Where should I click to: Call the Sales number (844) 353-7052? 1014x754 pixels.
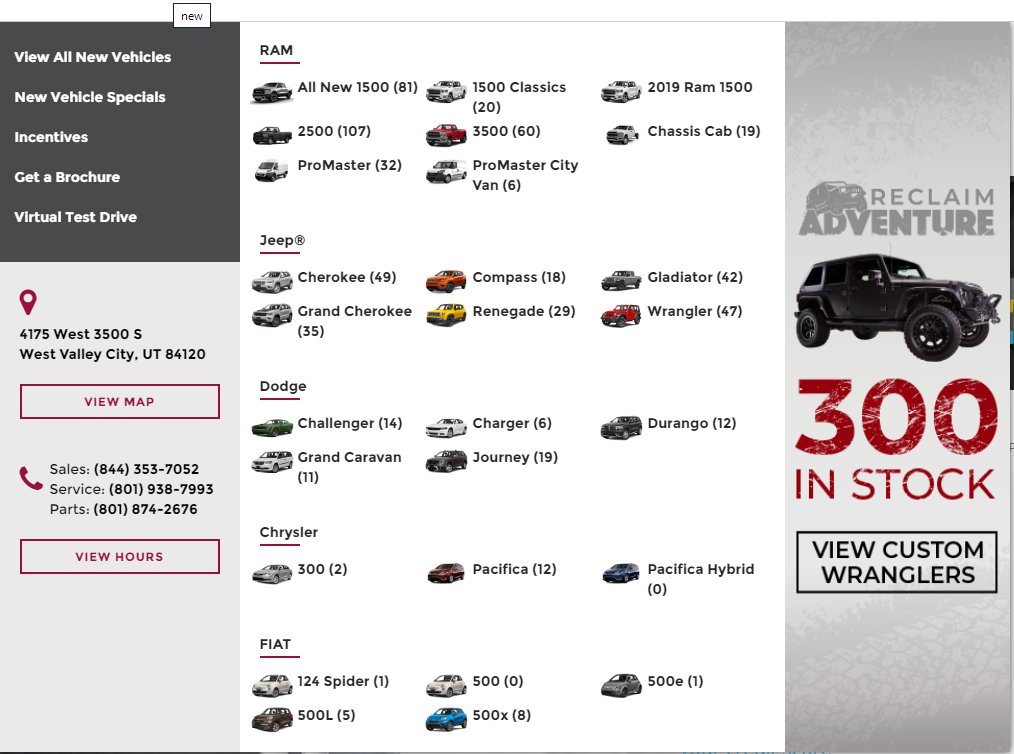(x=146, y=469)
